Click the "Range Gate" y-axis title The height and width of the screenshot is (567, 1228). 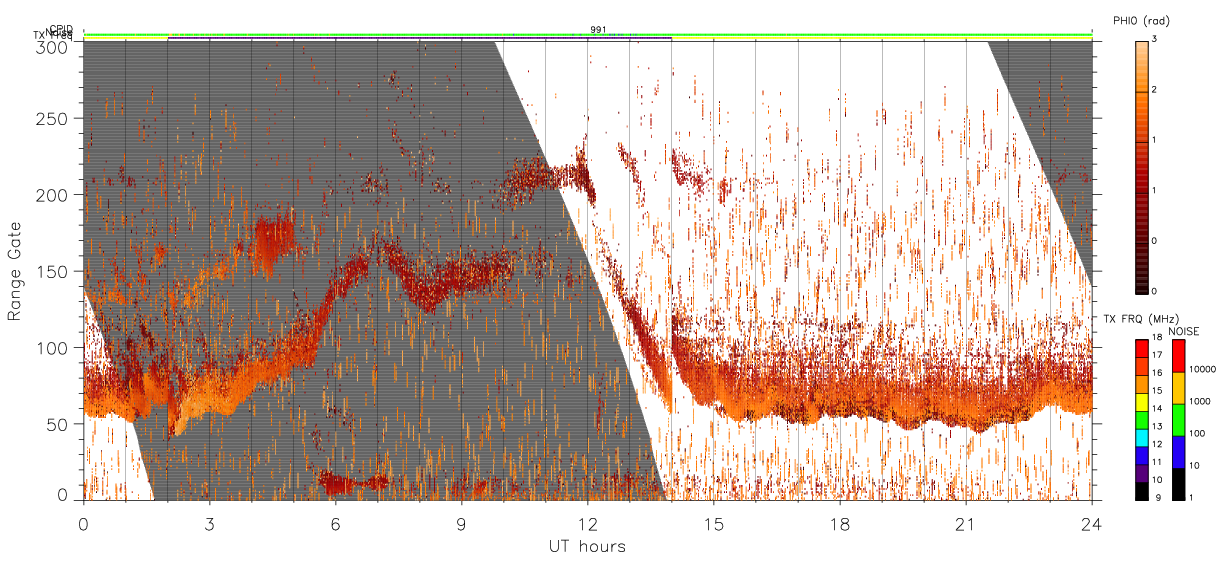tap(15, 272)
